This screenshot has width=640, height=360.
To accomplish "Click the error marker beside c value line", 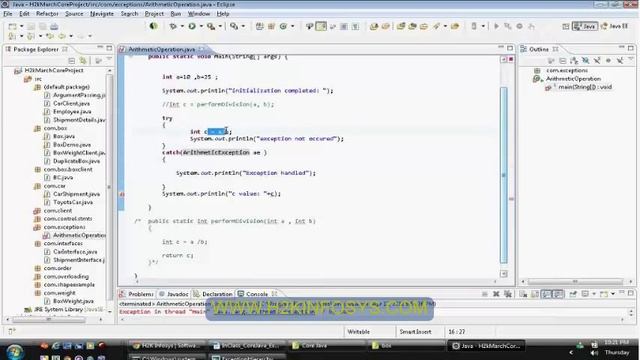I will (x=122, y=194).
